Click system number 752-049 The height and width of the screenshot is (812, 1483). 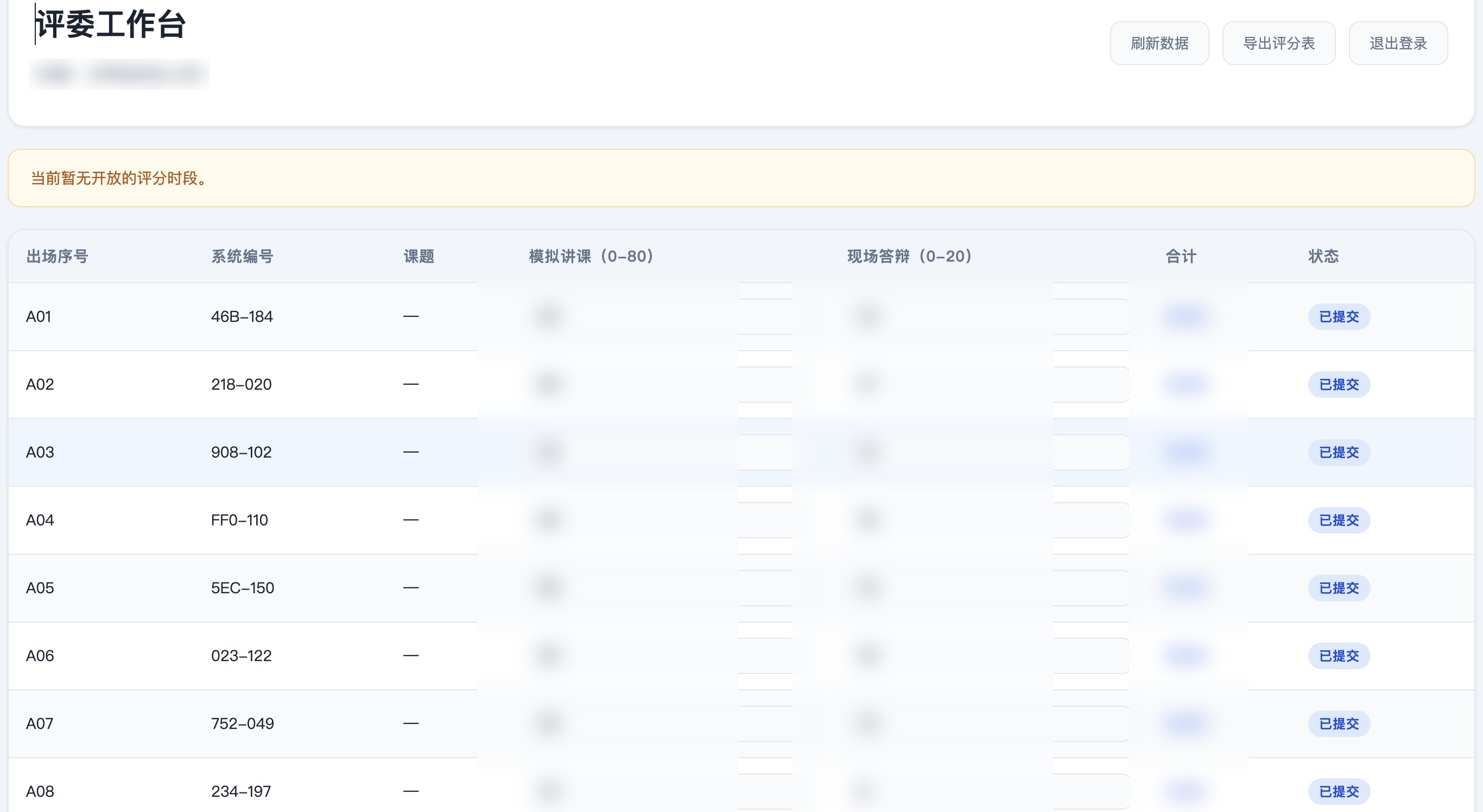pos(242,724)
